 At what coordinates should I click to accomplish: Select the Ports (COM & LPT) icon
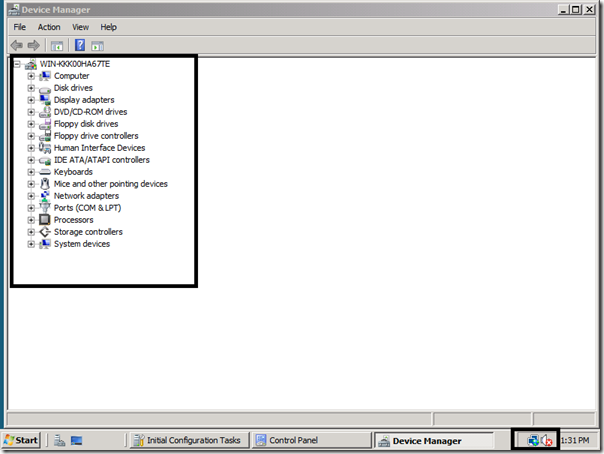tap(45, 208)
